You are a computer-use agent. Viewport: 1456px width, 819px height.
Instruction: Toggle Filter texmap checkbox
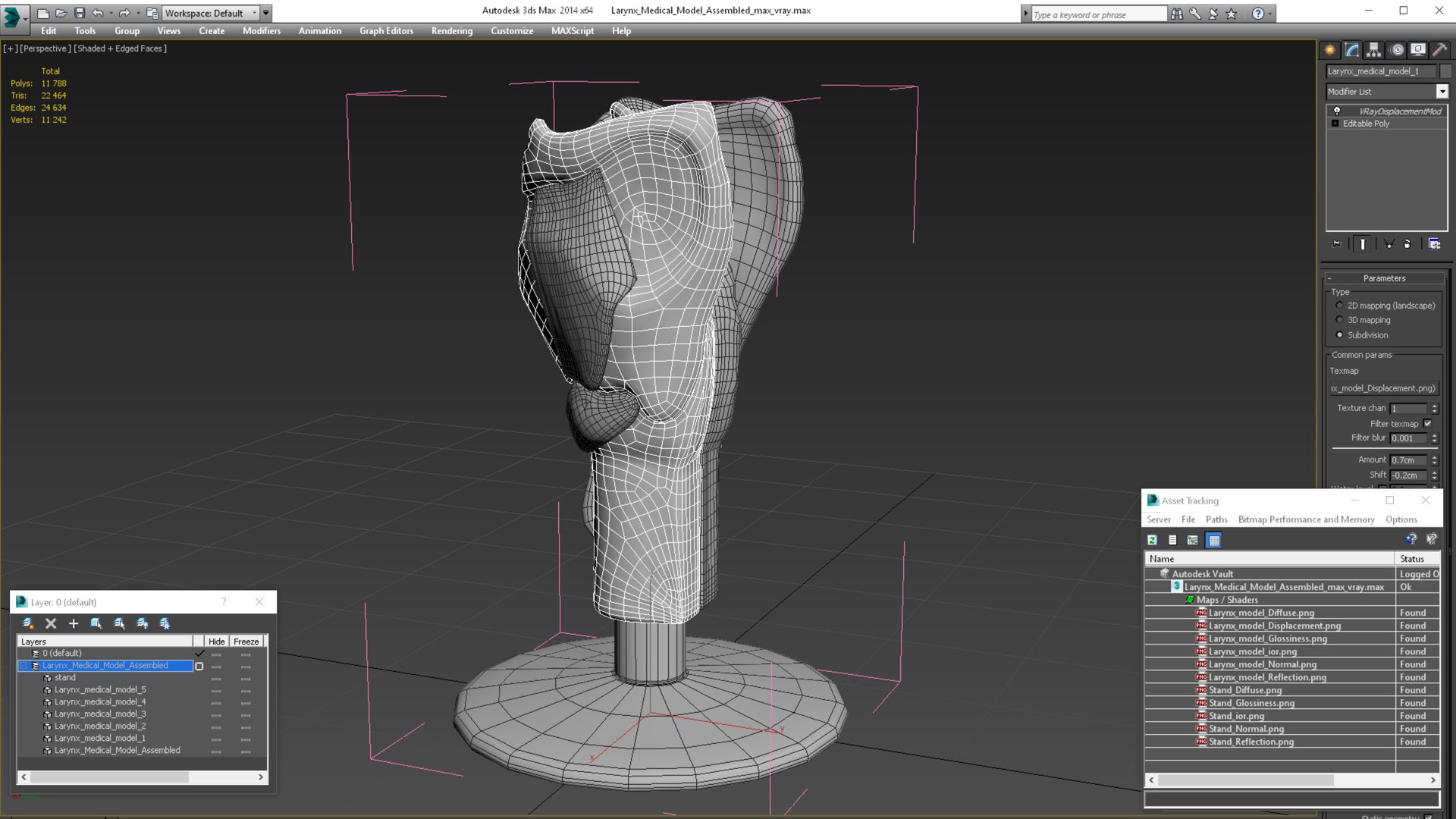[1428, 424]
